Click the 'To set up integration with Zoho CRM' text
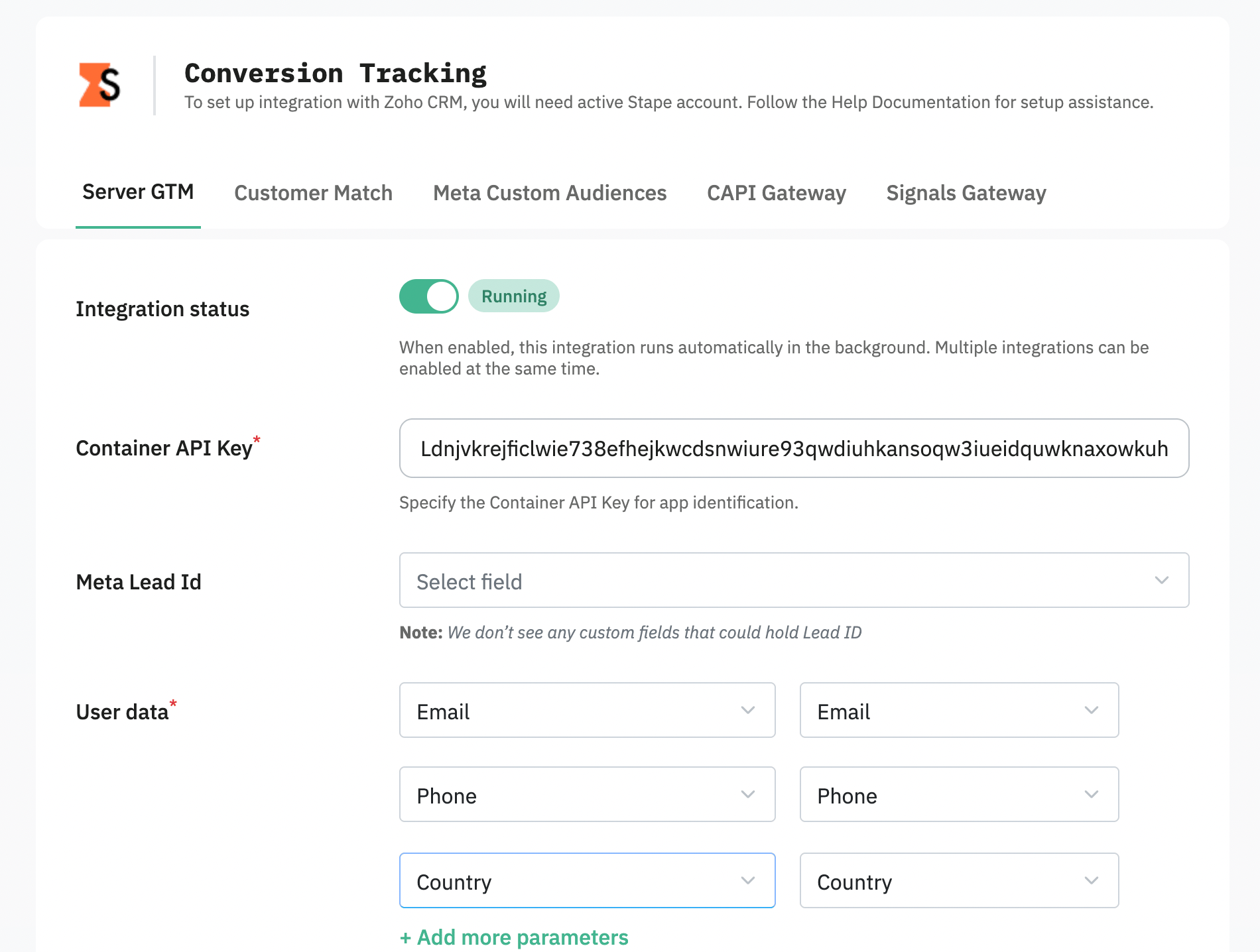The image size is (1260, 952). [669, 102]
